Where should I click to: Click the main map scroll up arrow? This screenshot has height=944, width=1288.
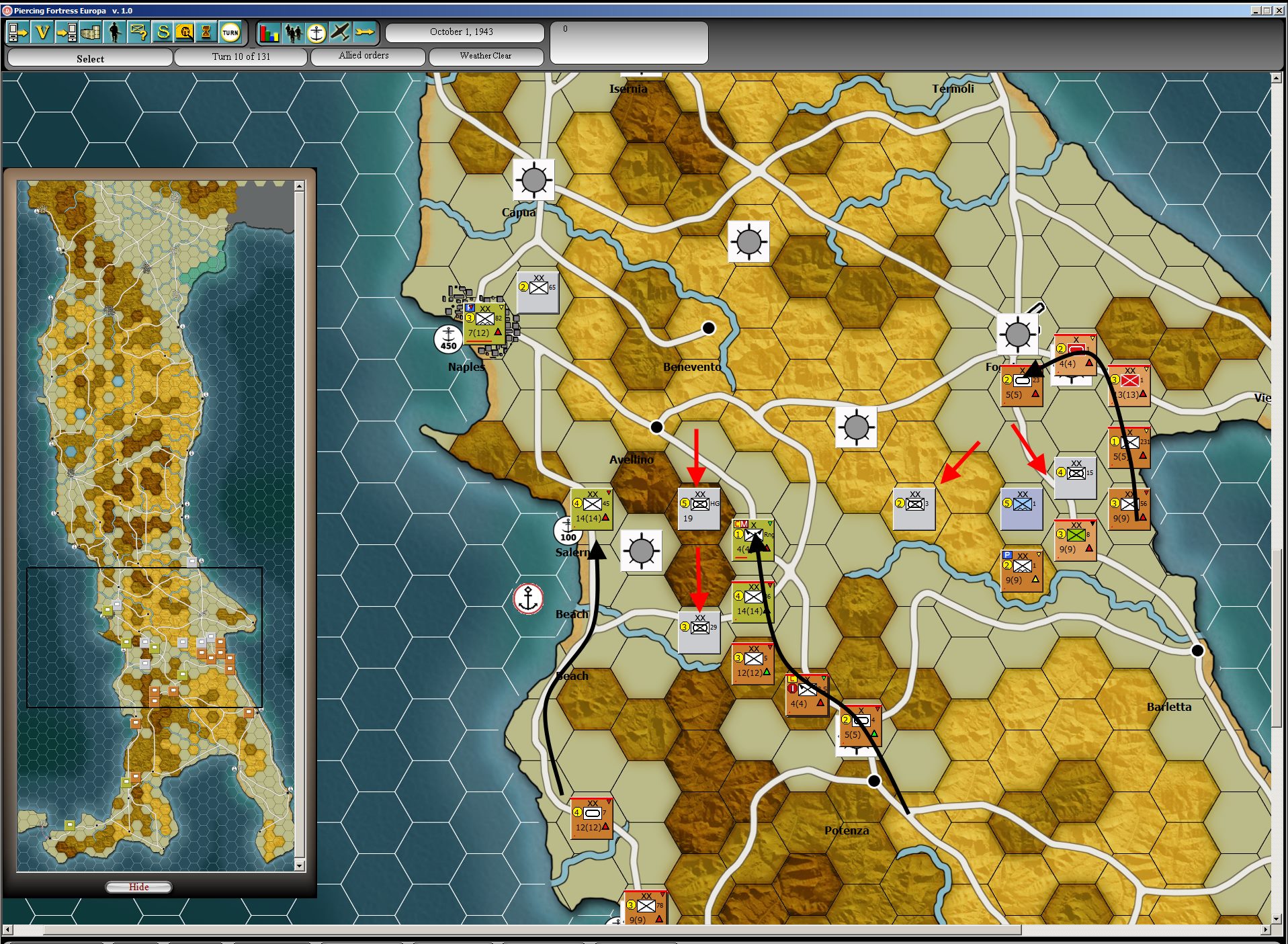(1276, 78)
